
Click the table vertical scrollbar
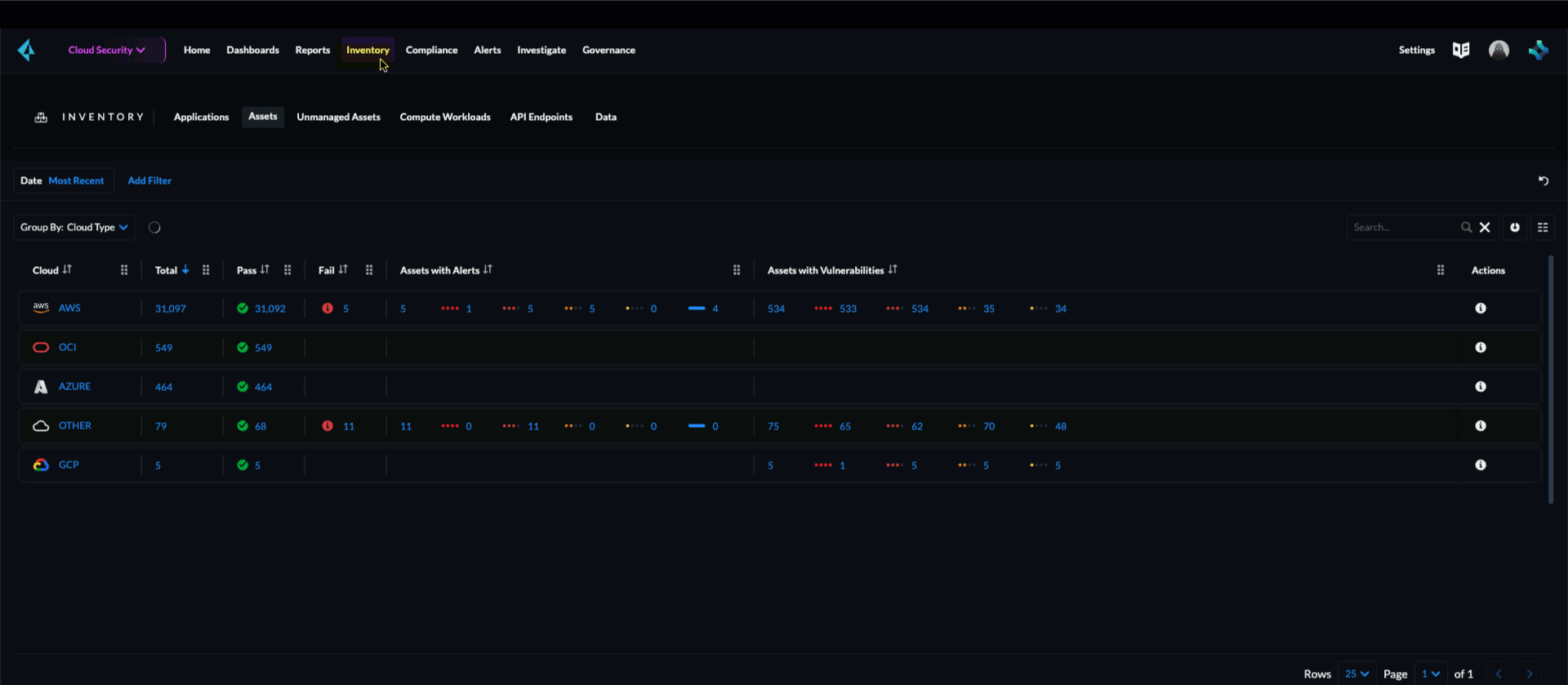click(x=1550, y=380)
